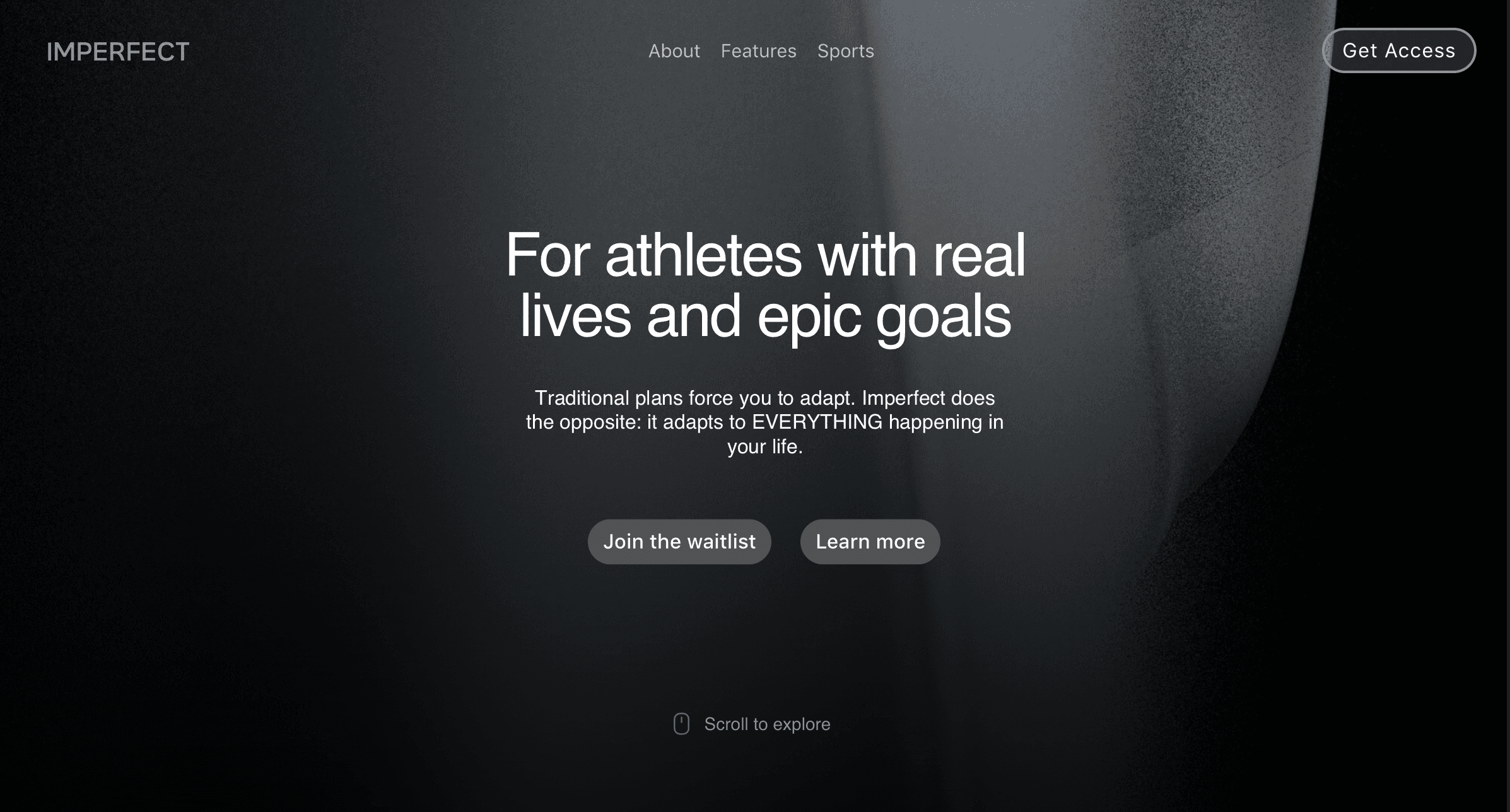Click the word 'athletes' in the headline

coord(703,255)
